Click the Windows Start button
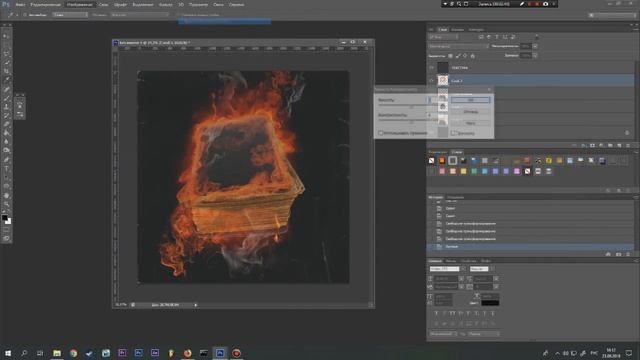This screenshot has width=640, height=360. pos(8,353)
